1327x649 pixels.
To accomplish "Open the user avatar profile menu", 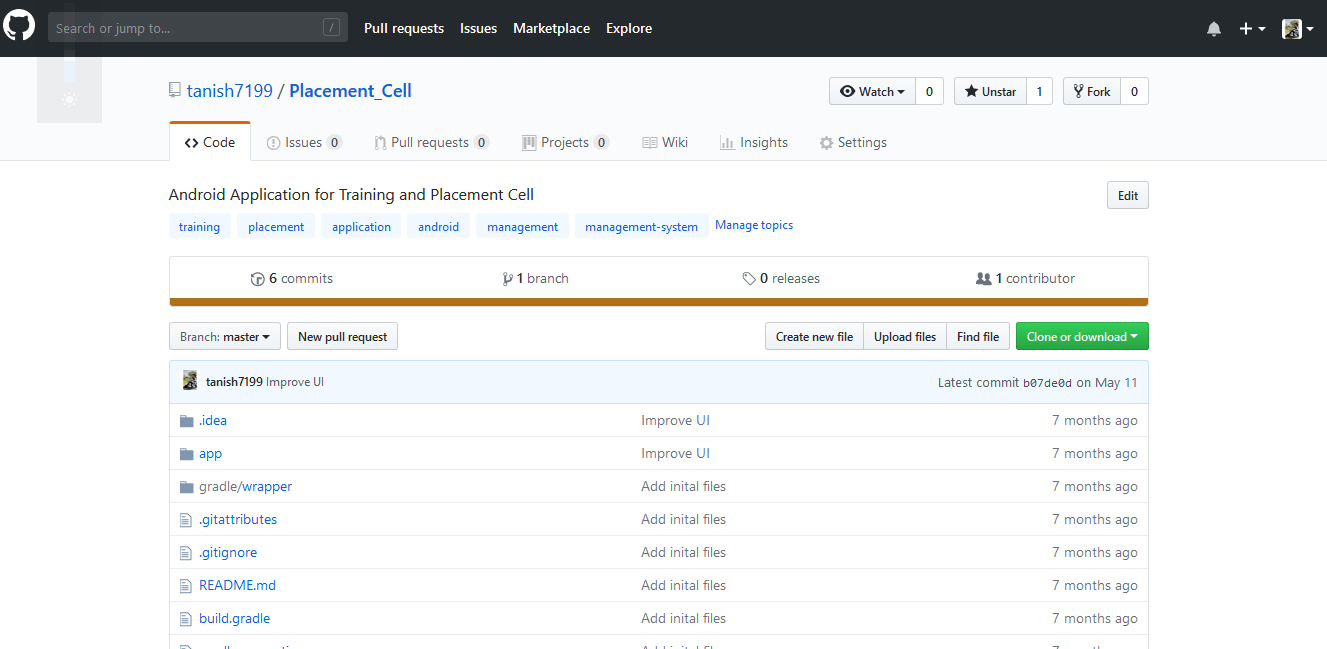I will (x=1297, y=29).
